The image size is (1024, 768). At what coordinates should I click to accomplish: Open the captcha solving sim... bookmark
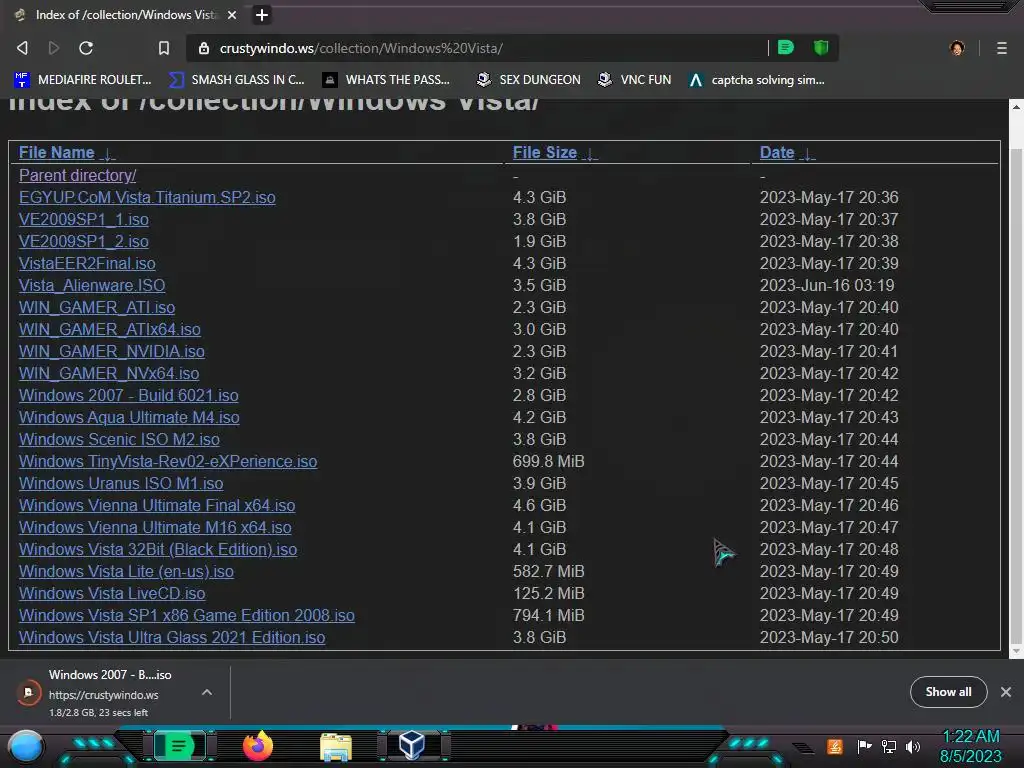pyautogui.click(x=758, y=80)
